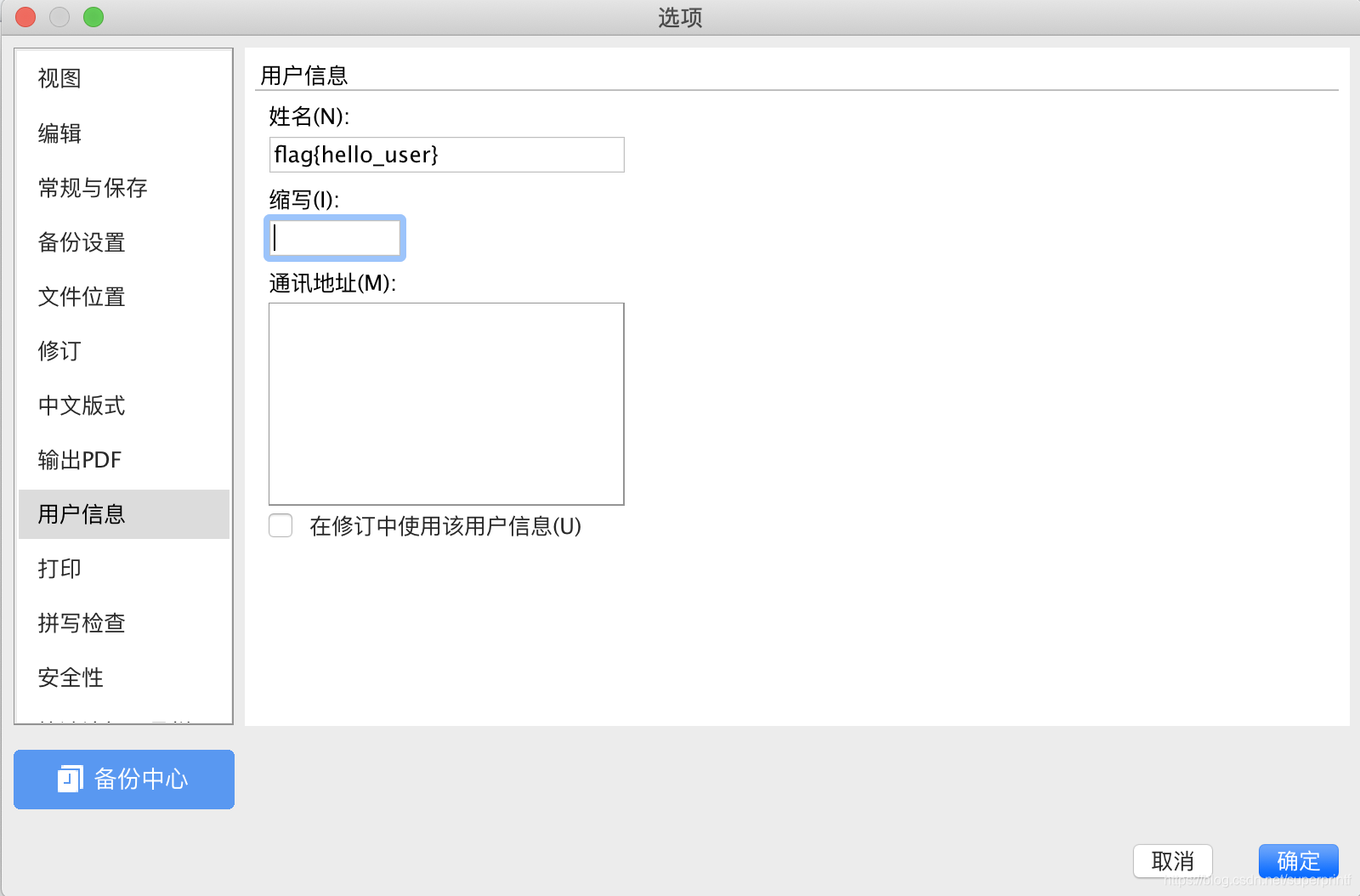Screen dimensions: 1360x896
Task: Close the 选项 window with red button
Action: [25, 17]
